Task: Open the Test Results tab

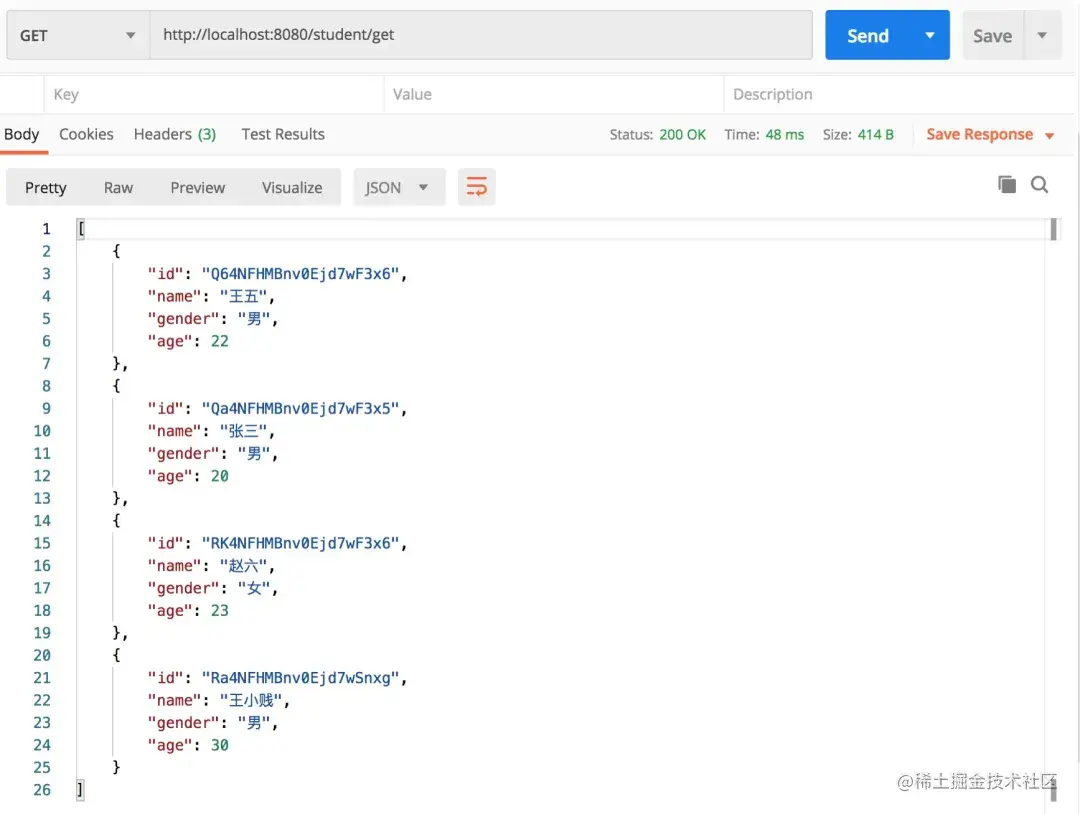Action: [x=283, y=134]
